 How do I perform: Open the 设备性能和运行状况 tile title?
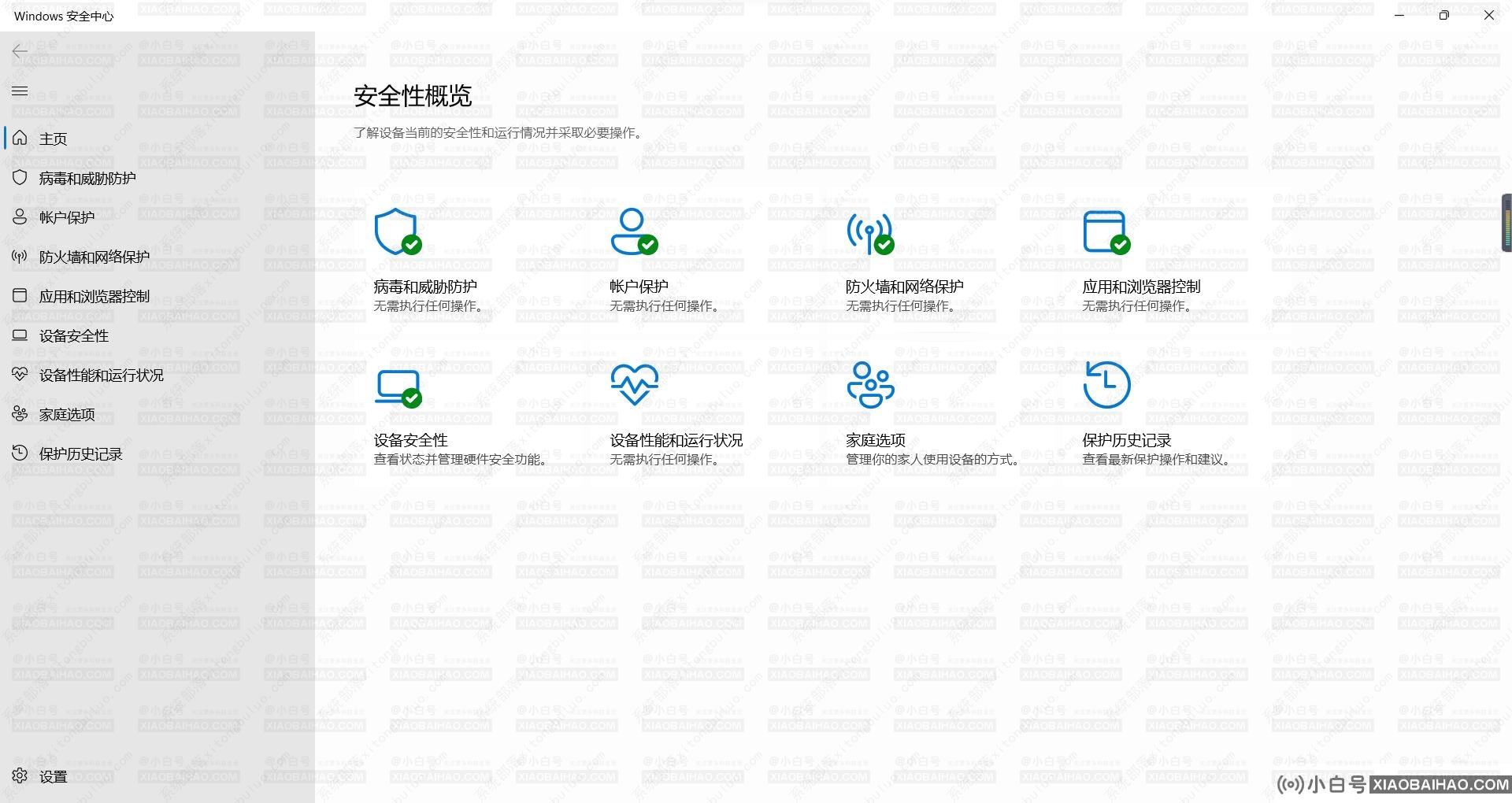point(676,440)
